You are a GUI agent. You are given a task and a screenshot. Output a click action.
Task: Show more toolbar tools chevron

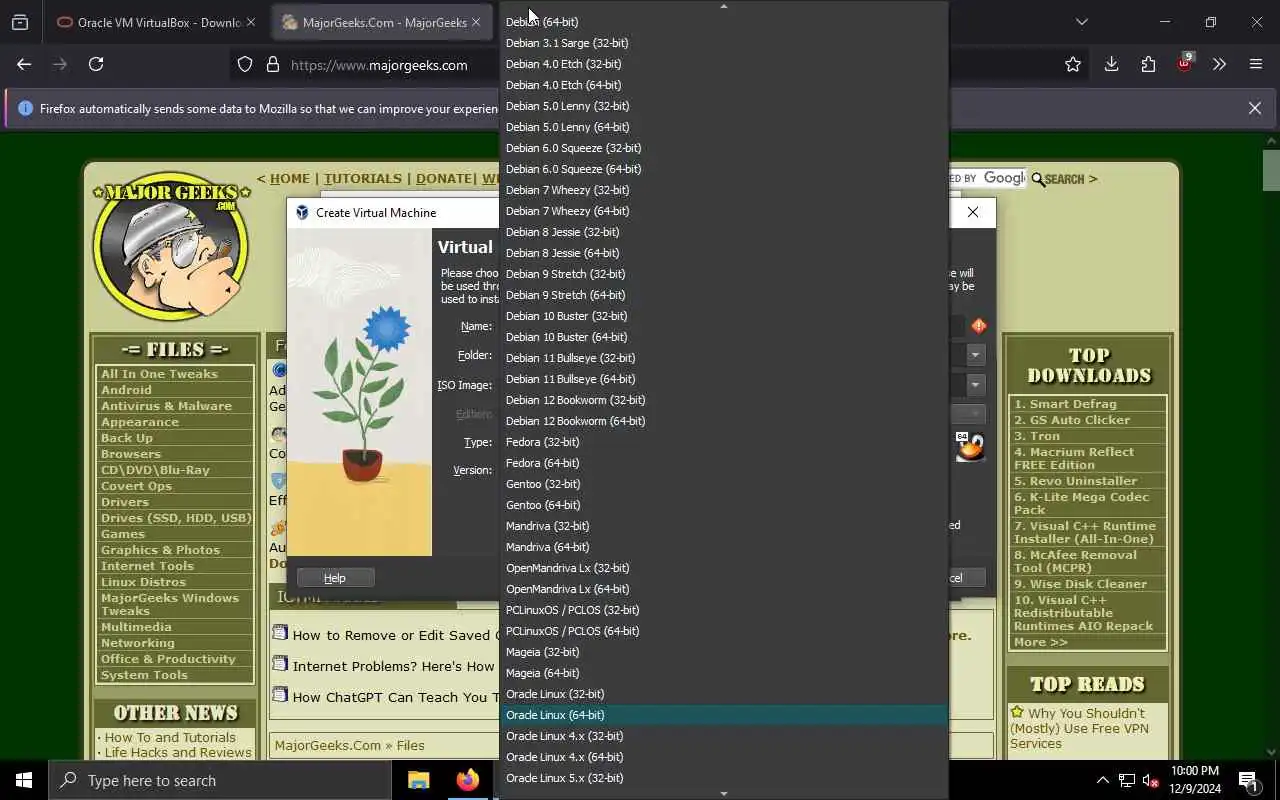(1219, 64)
